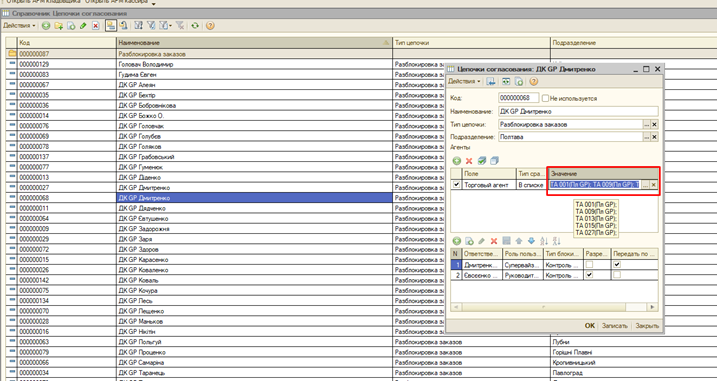Image resolution: width=717 pixels, height=381 pixels.
Task: Filter by current cell value icon
Action: pos(151,26)
